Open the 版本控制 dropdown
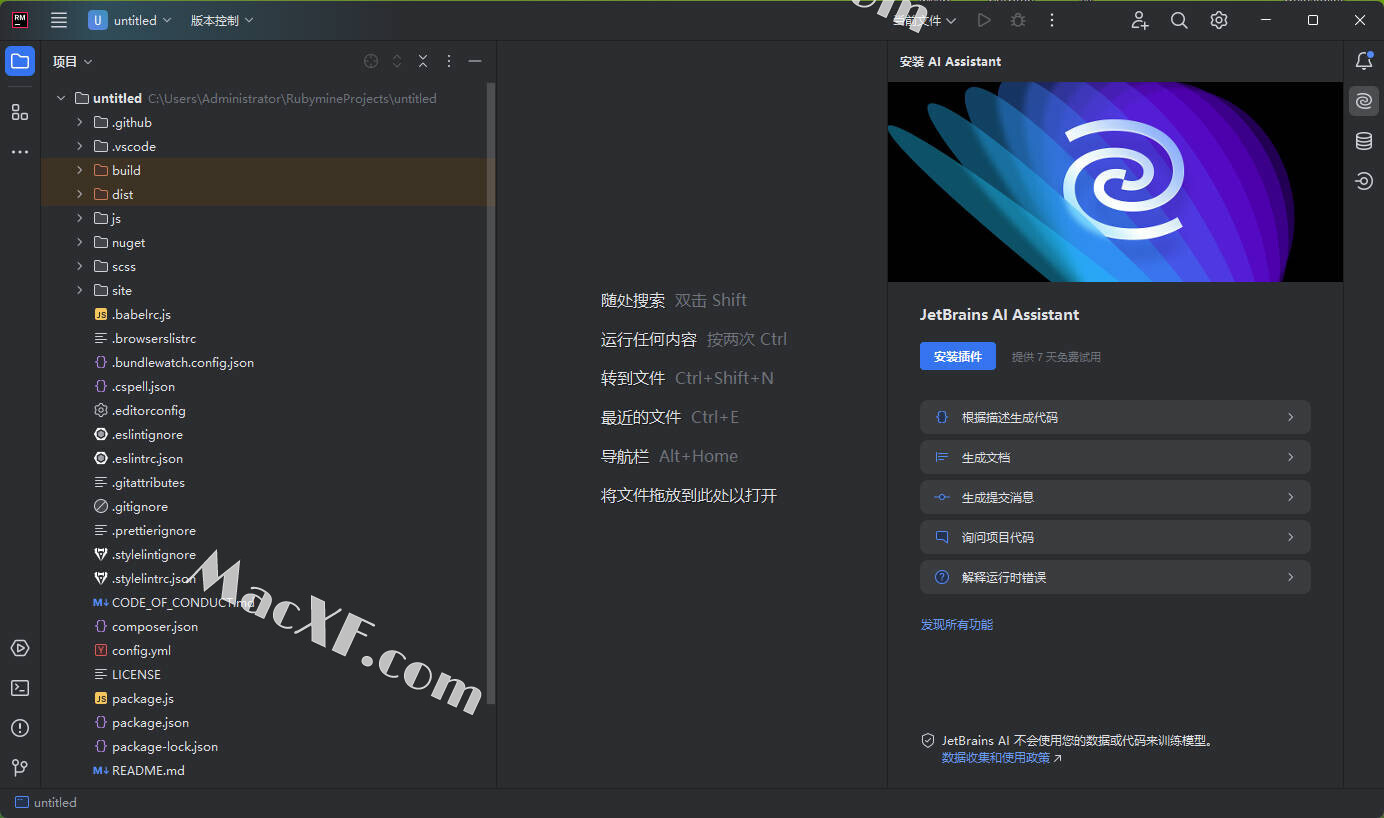The width and height of the screenshot is (1384, 818). [222, 20]
